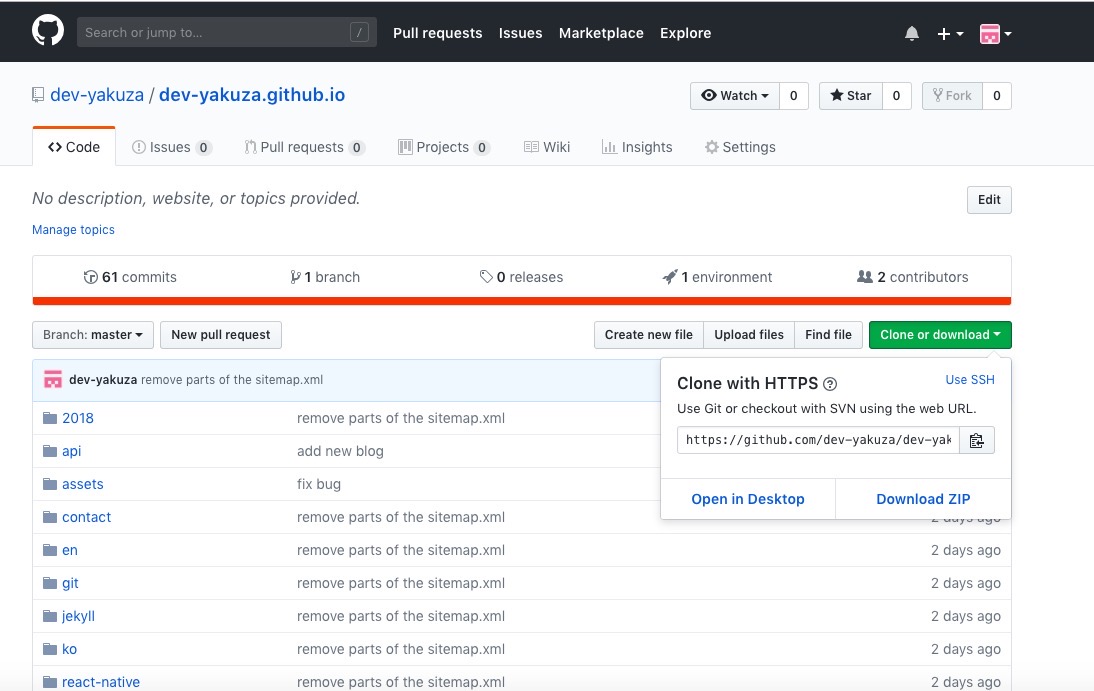Open 'fix bug' commit message
The image size is (1094, 691).
(319, 484)
